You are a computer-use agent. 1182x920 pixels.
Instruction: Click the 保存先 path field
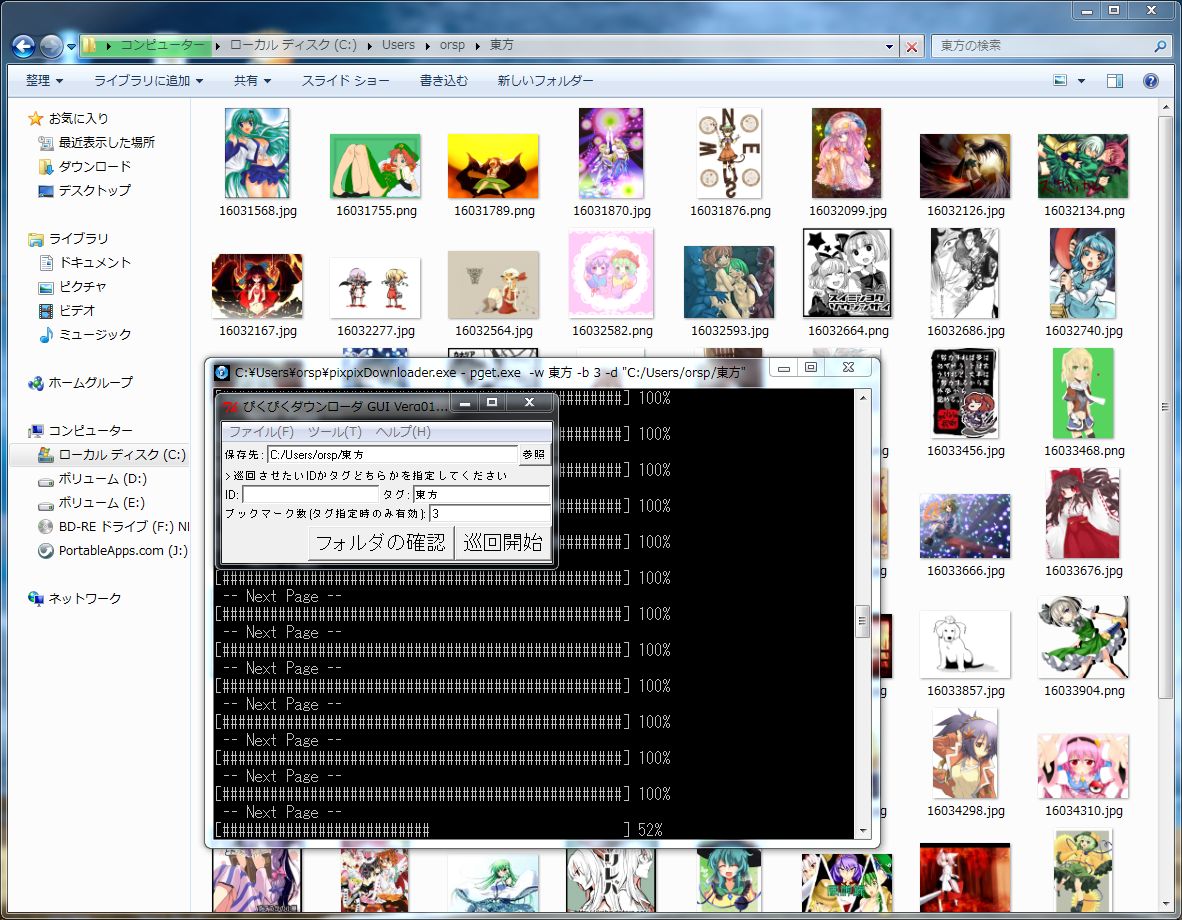click(x=392, y=455)
